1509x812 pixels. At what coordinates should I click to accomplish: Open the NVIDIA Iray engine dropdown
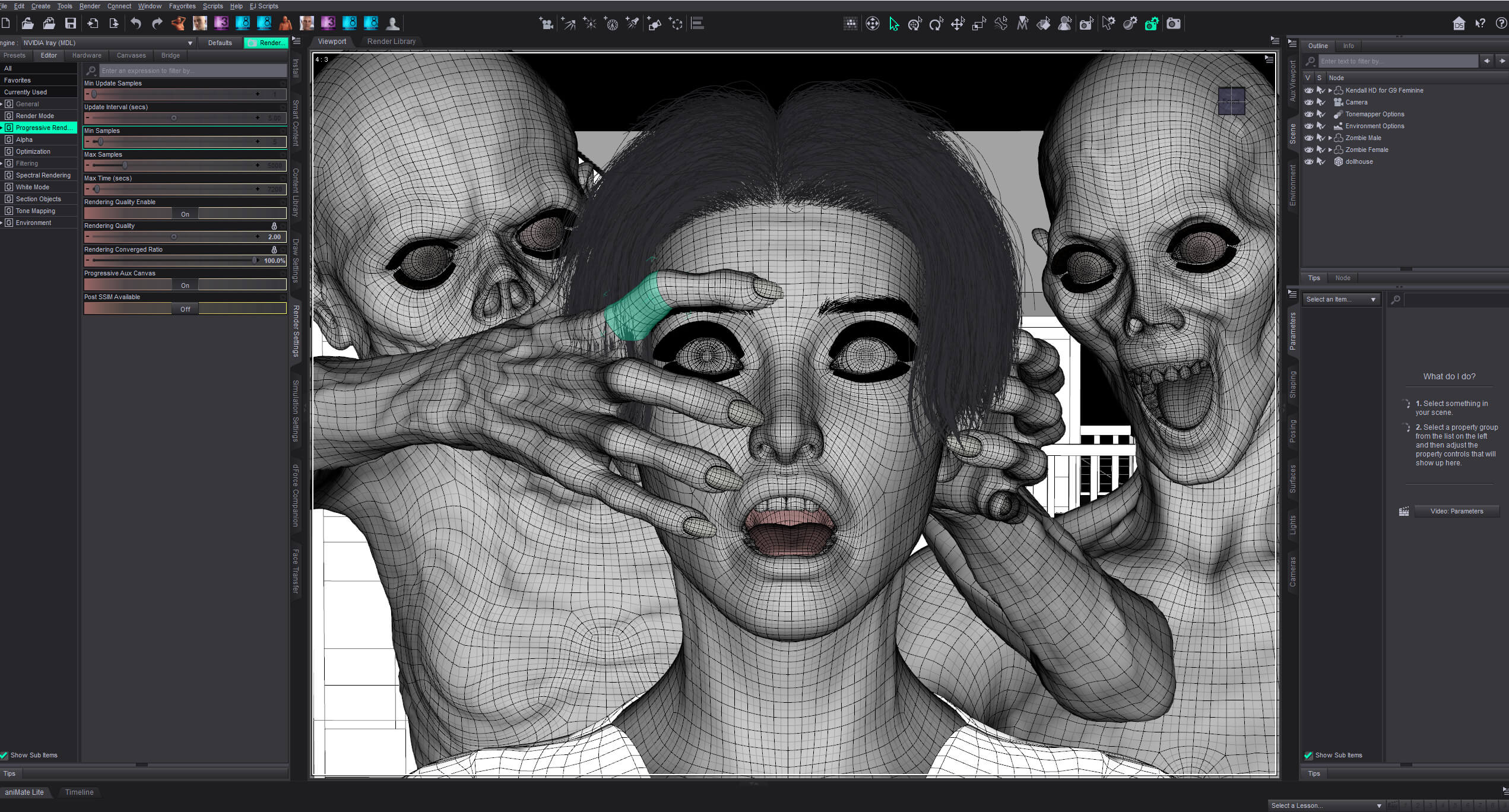click(x=107, y=43)
